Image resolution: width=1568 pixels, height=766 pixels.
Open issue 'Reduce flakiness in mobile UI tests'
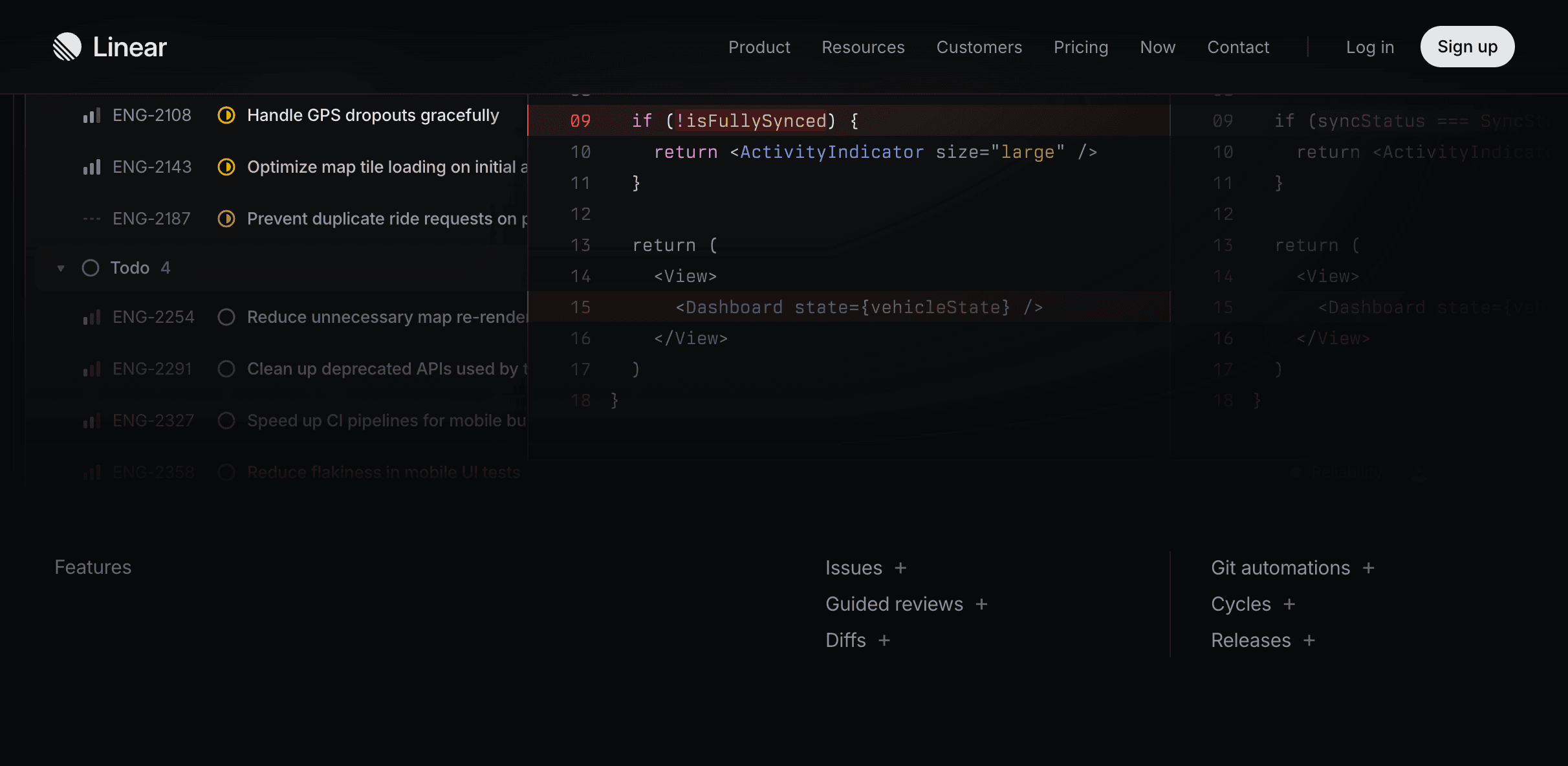[x=384, y=472]
